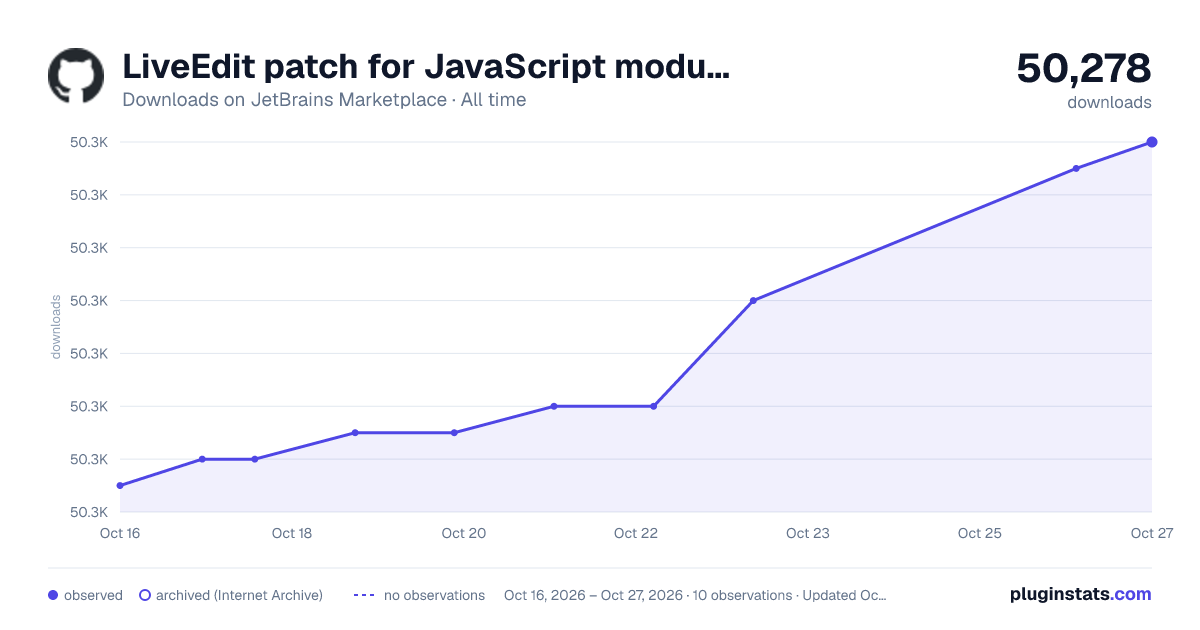The image size is (1200, 630).
Task: Click the 50,278 downloads total
Action: pyautogui.click(x=1084, y=68)
